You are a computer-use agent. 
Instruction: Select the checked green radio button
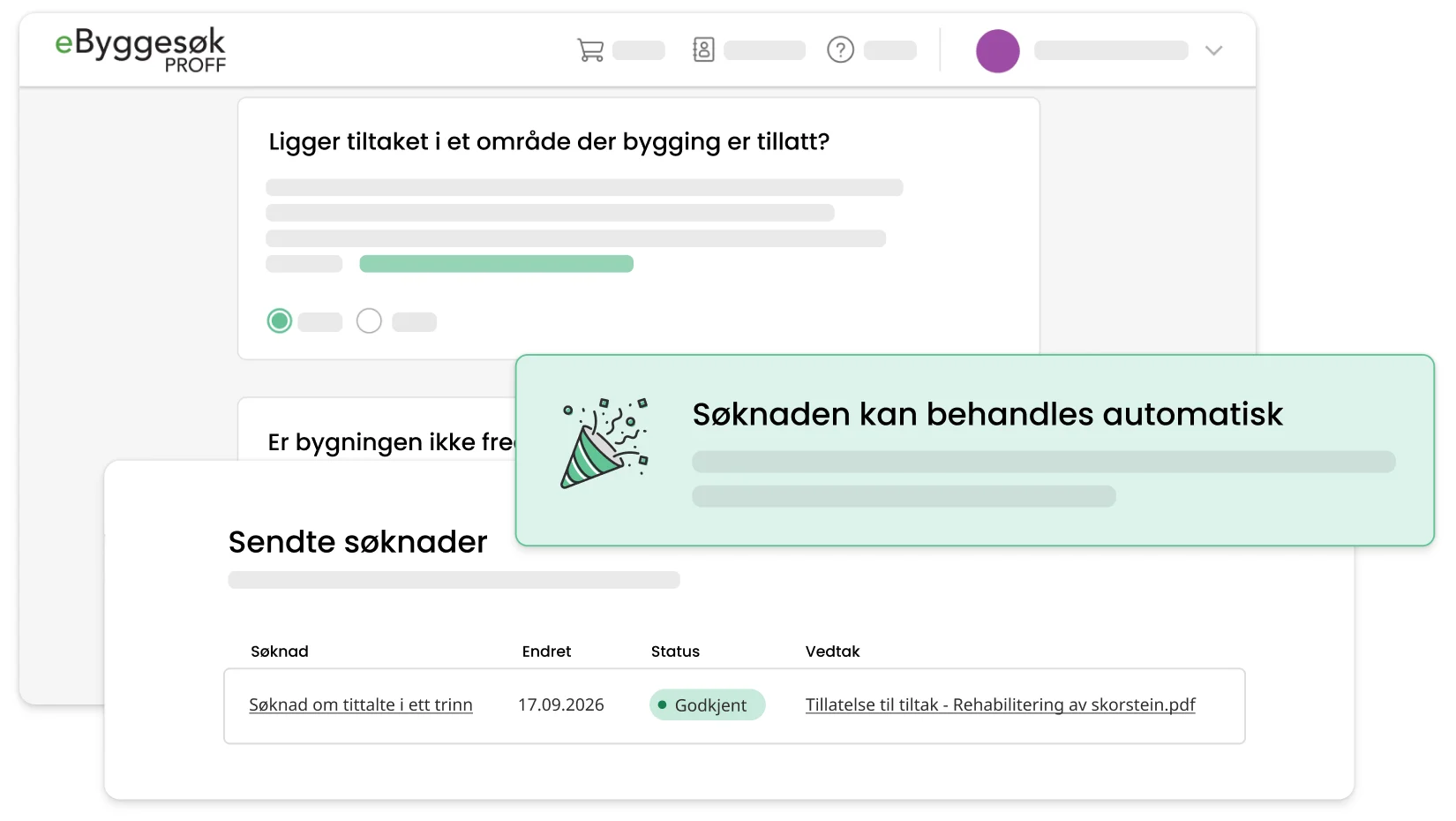point(280,320)
